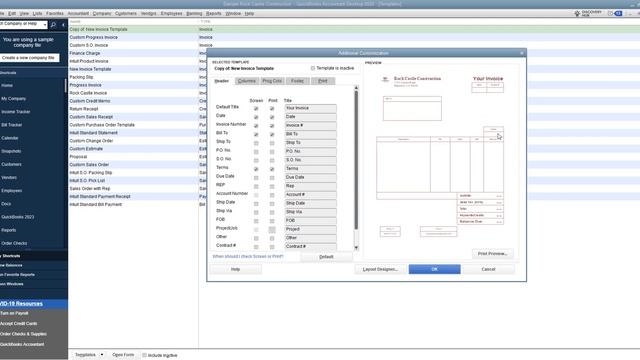The height and width of the screenshot is (360, 640).
Task: Open Income Tracker in sidebar
Action: pyautogui.click(x=16, y=112)
